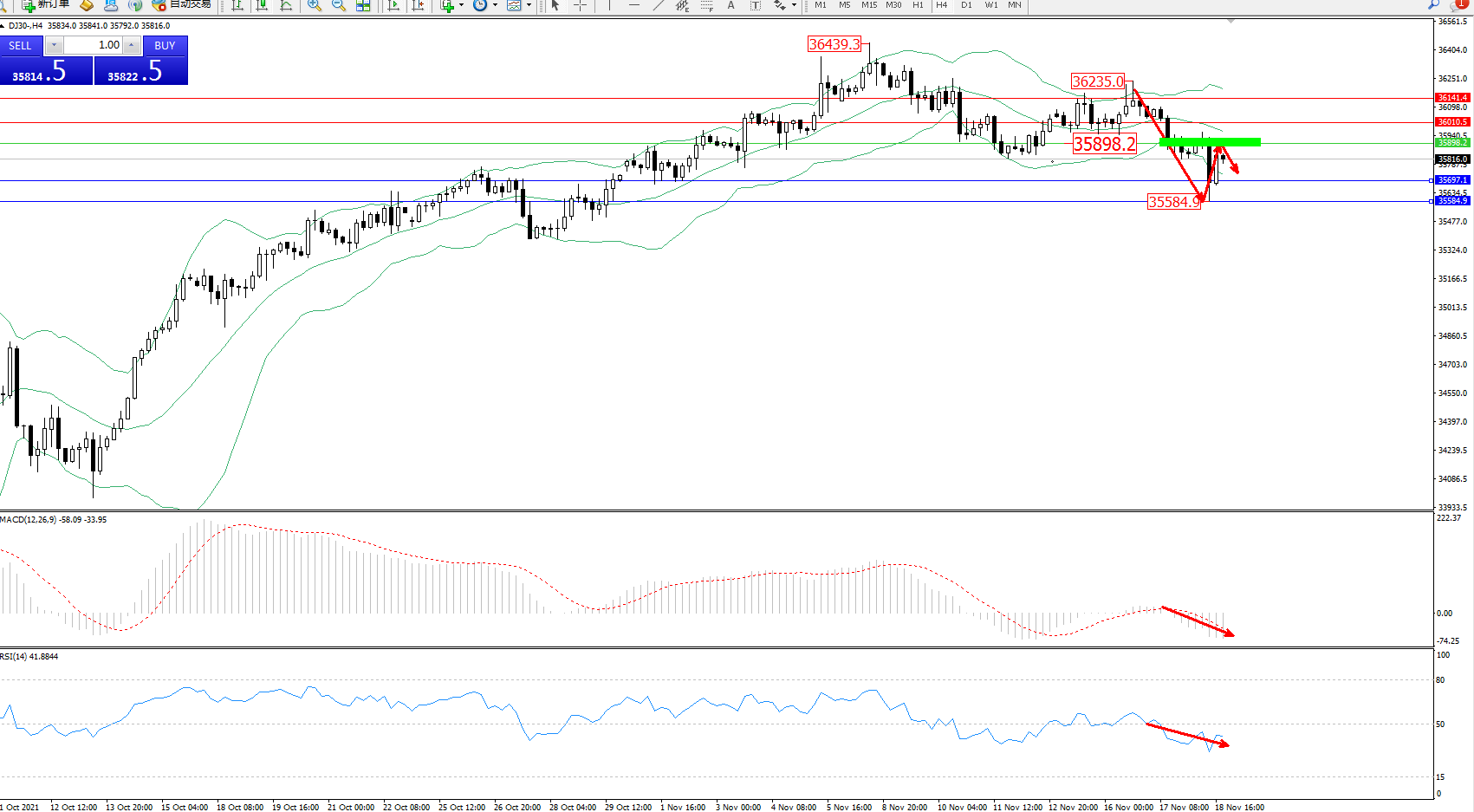Switch chart to candlestick display
This screenshot has height=812, width=1474.
[x=261, y=5]
